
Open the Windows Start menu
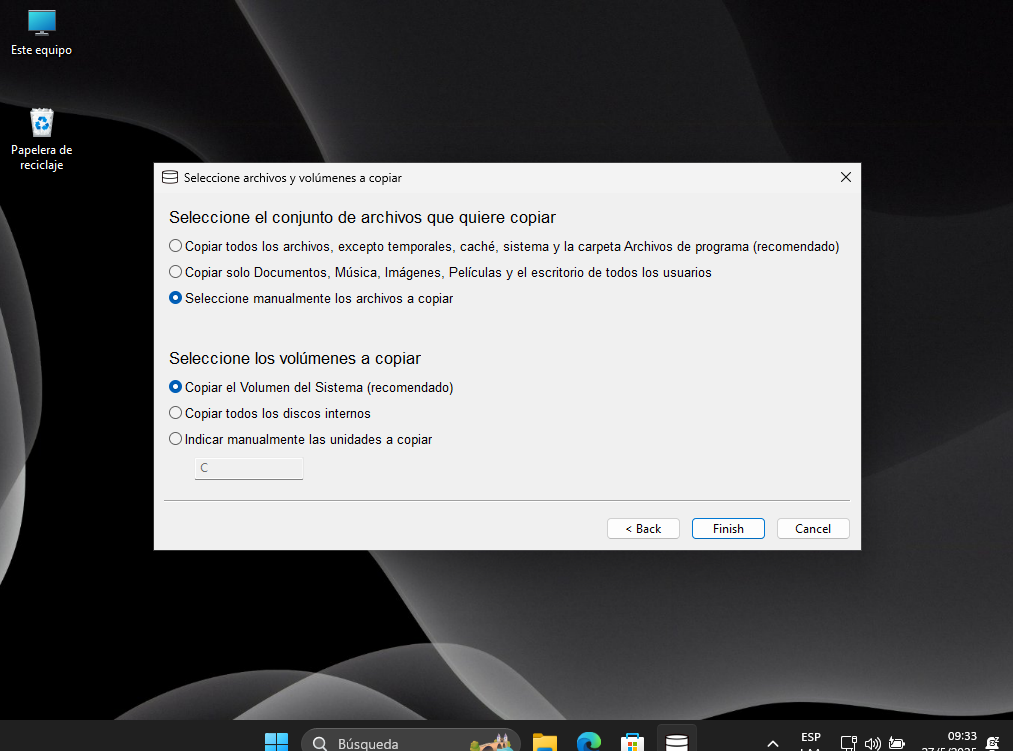pyautogui.click(x=276, y=742)
